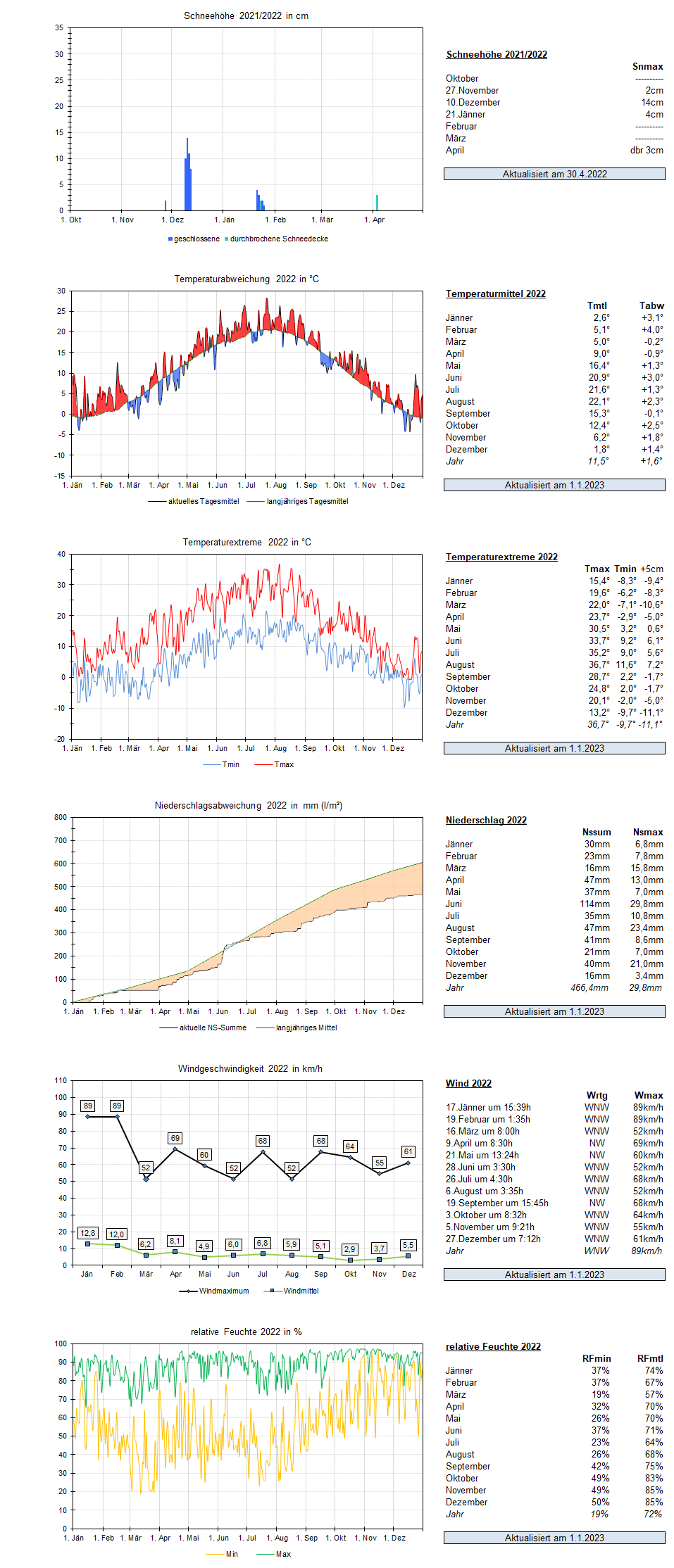Click the 'Tmax' legend entry
674x1568 pixels.
(275, 764)
